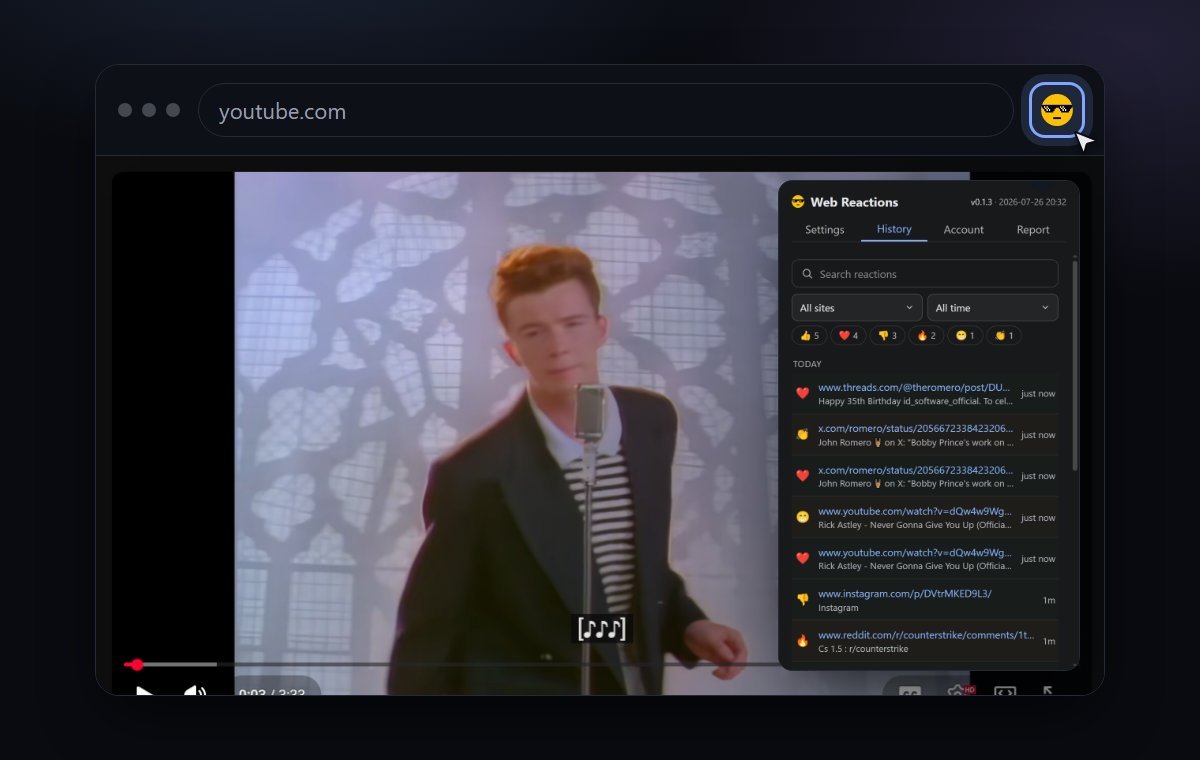Click into the Search reactions field

pyautogui.click(x=925, y=274)
